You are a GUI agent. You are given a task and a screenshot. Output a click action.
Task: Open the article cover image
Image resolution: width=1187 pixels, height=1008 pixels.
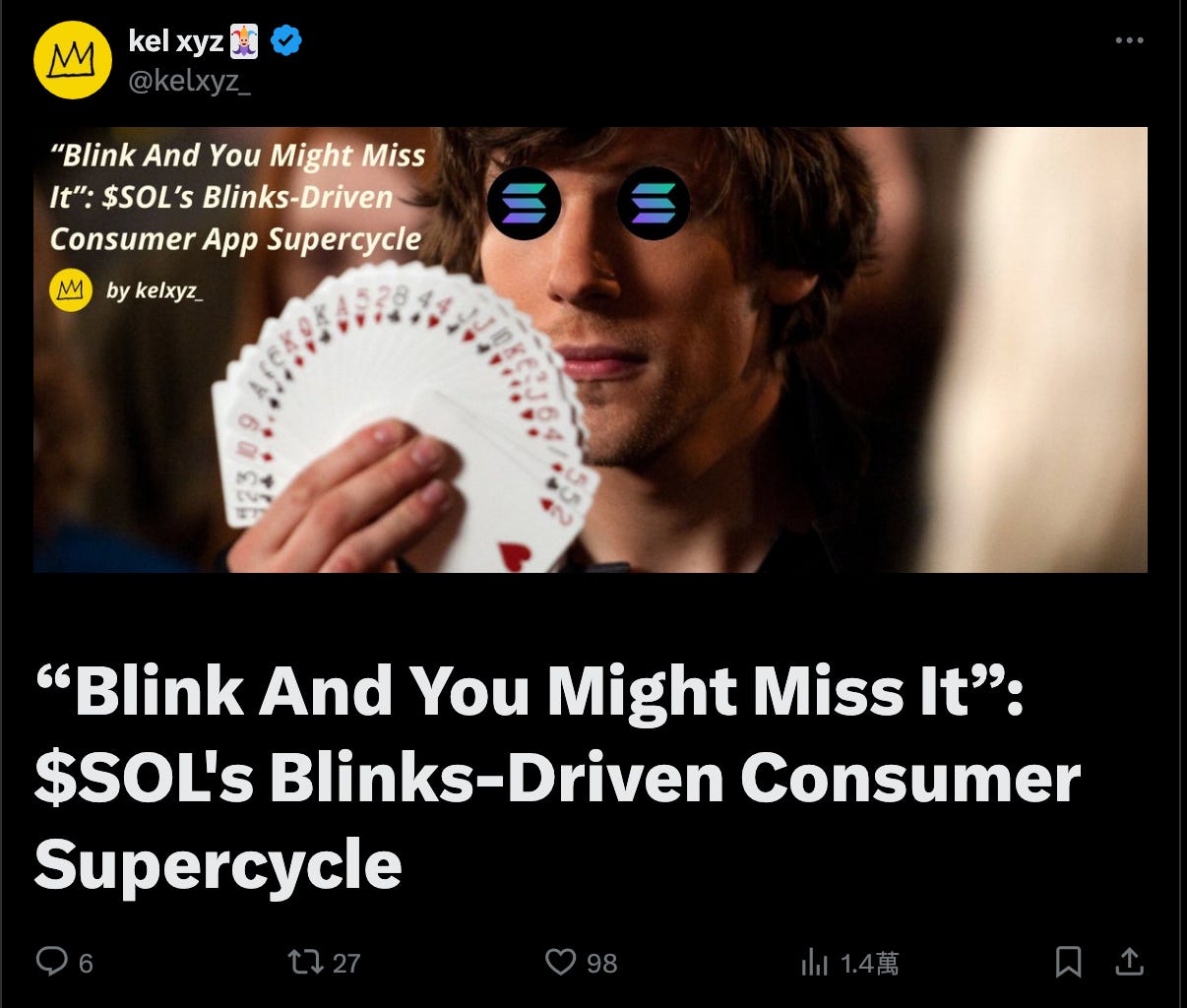pyautogui.click(x=591, y=349)
